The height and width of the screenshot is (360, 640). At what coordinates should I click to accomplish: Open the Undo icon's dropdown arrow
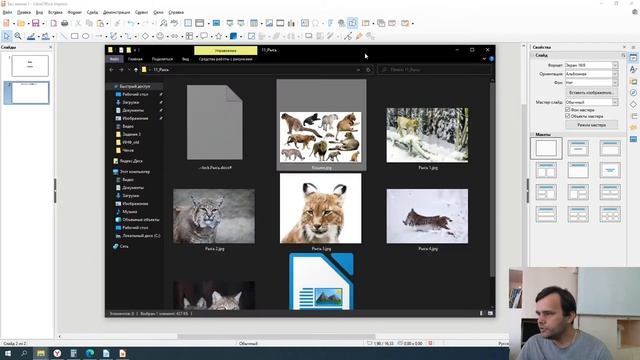(x=138, y=24)
